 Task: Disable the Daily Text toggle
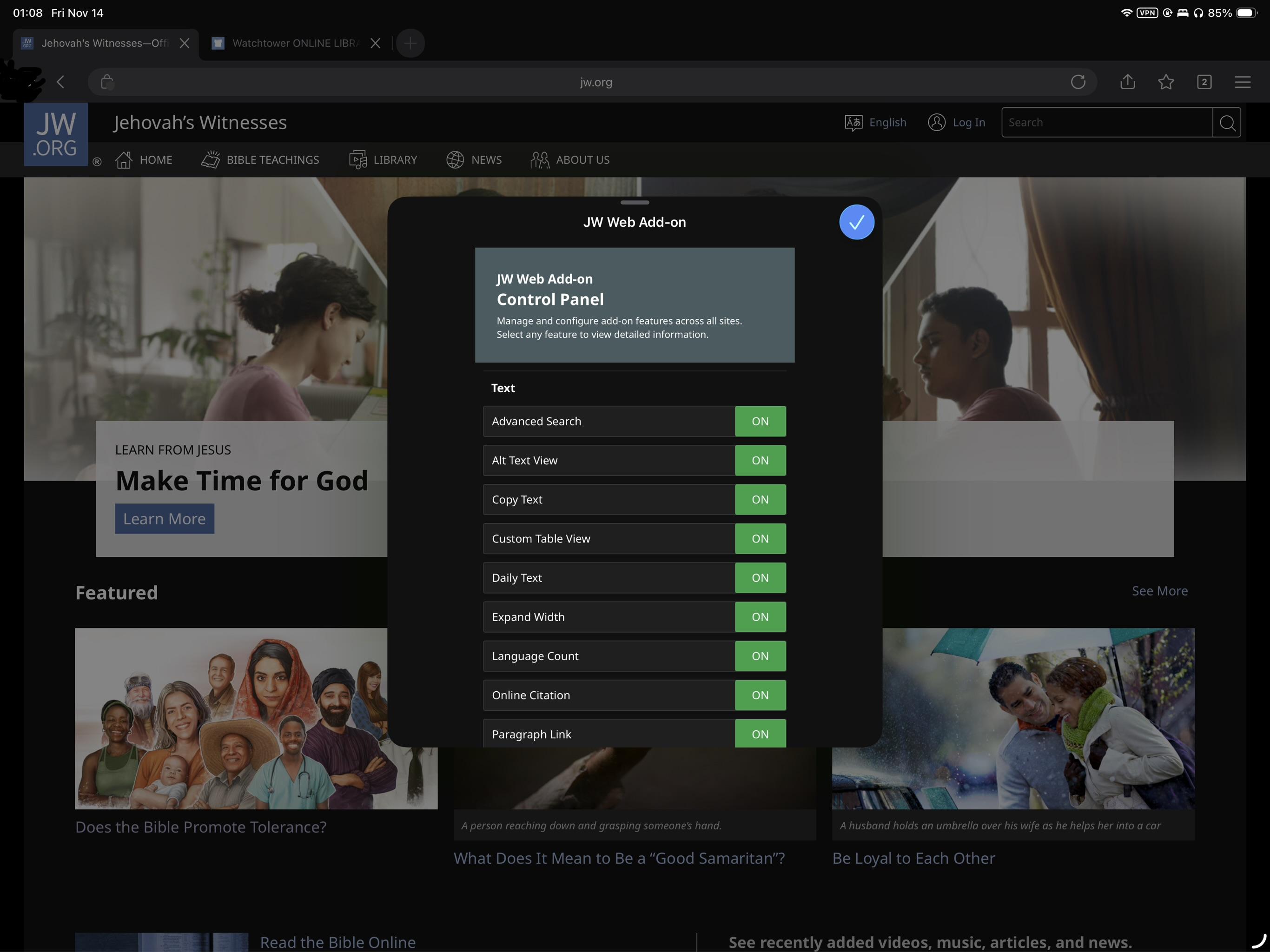point(760,578)
